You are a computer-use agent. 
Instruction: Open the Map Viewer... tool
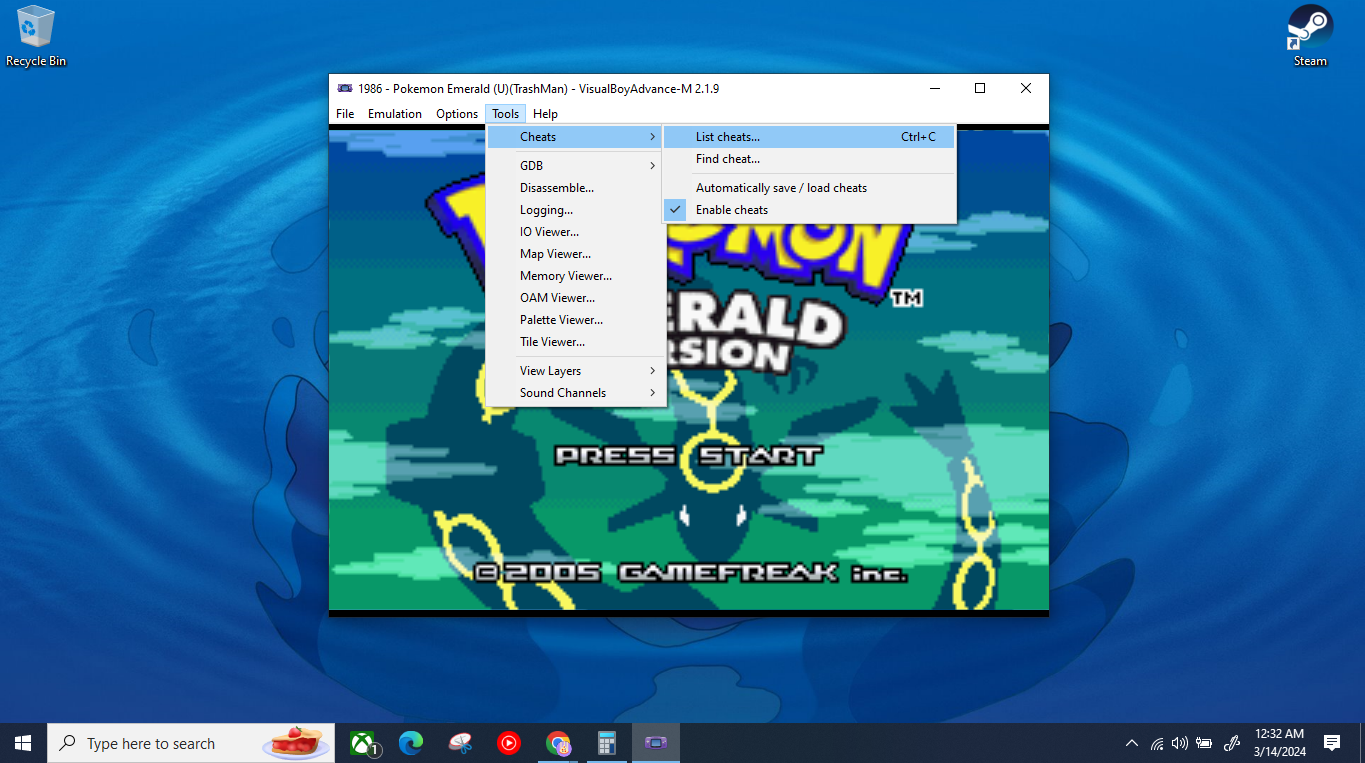(575, 254)
